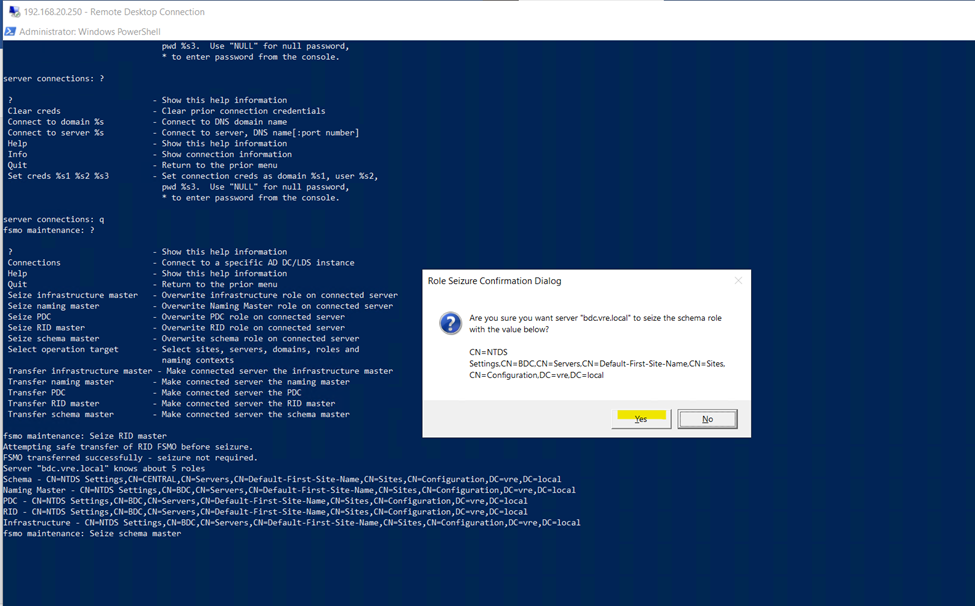Close the Role Seizure Confirmation Dialog
975x606 pixels.
pos(738,281)
